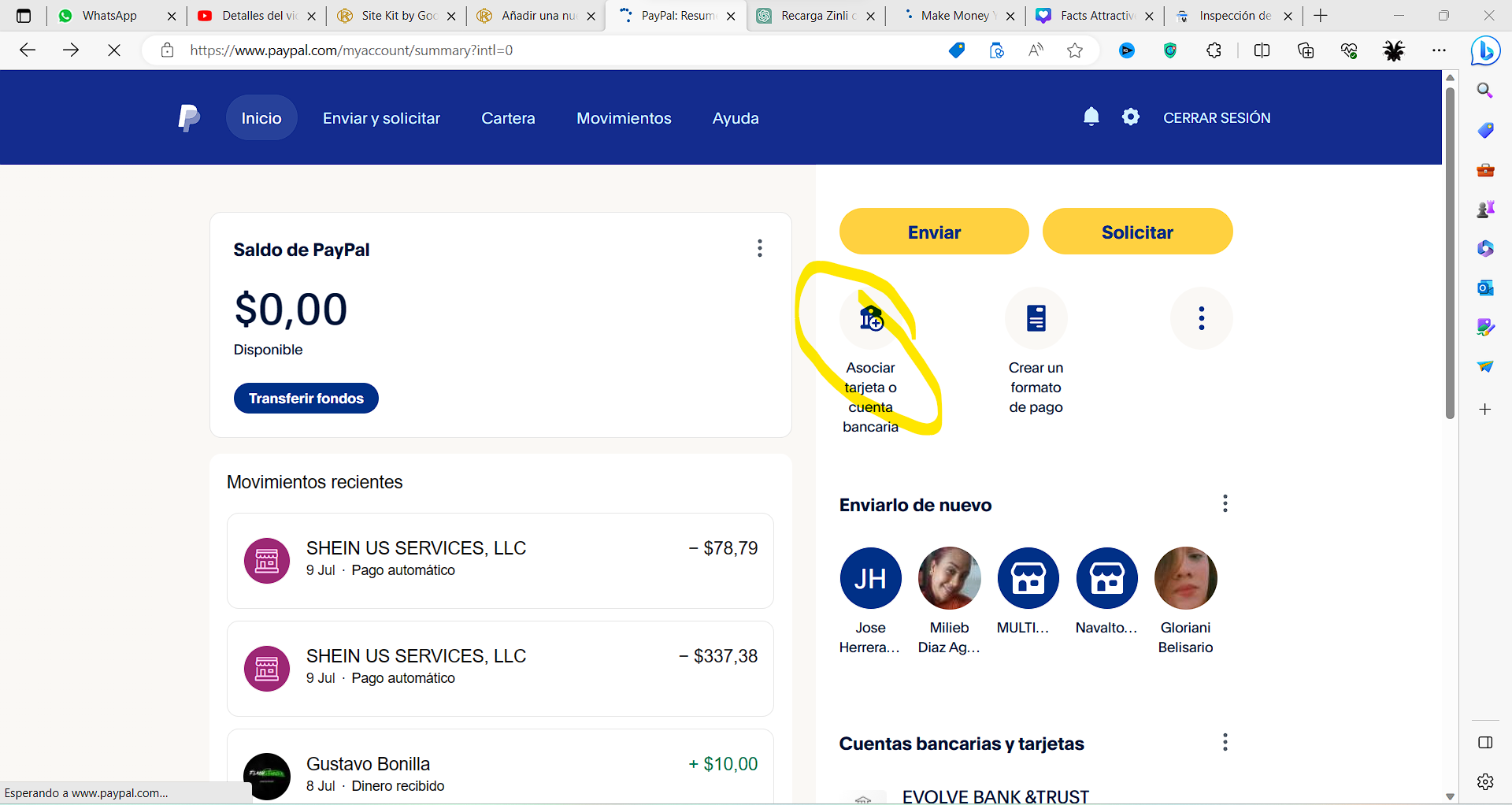Select Movimientos in the navigation bar

(x=624, y=118)
